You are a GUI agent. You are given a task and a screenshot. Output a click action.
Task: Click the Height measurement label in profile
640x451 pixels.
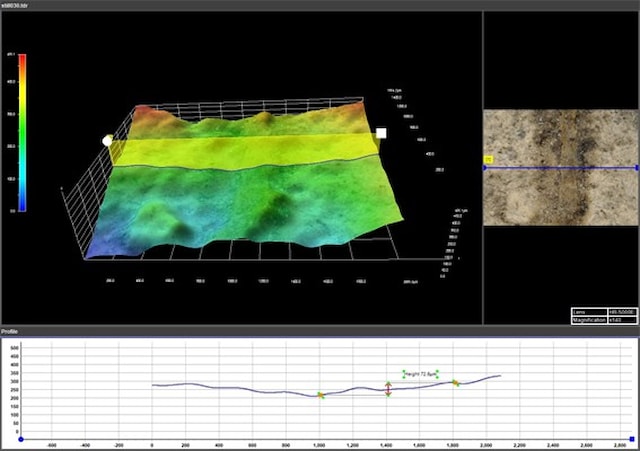pyautogui.click(x=420, y=373)
